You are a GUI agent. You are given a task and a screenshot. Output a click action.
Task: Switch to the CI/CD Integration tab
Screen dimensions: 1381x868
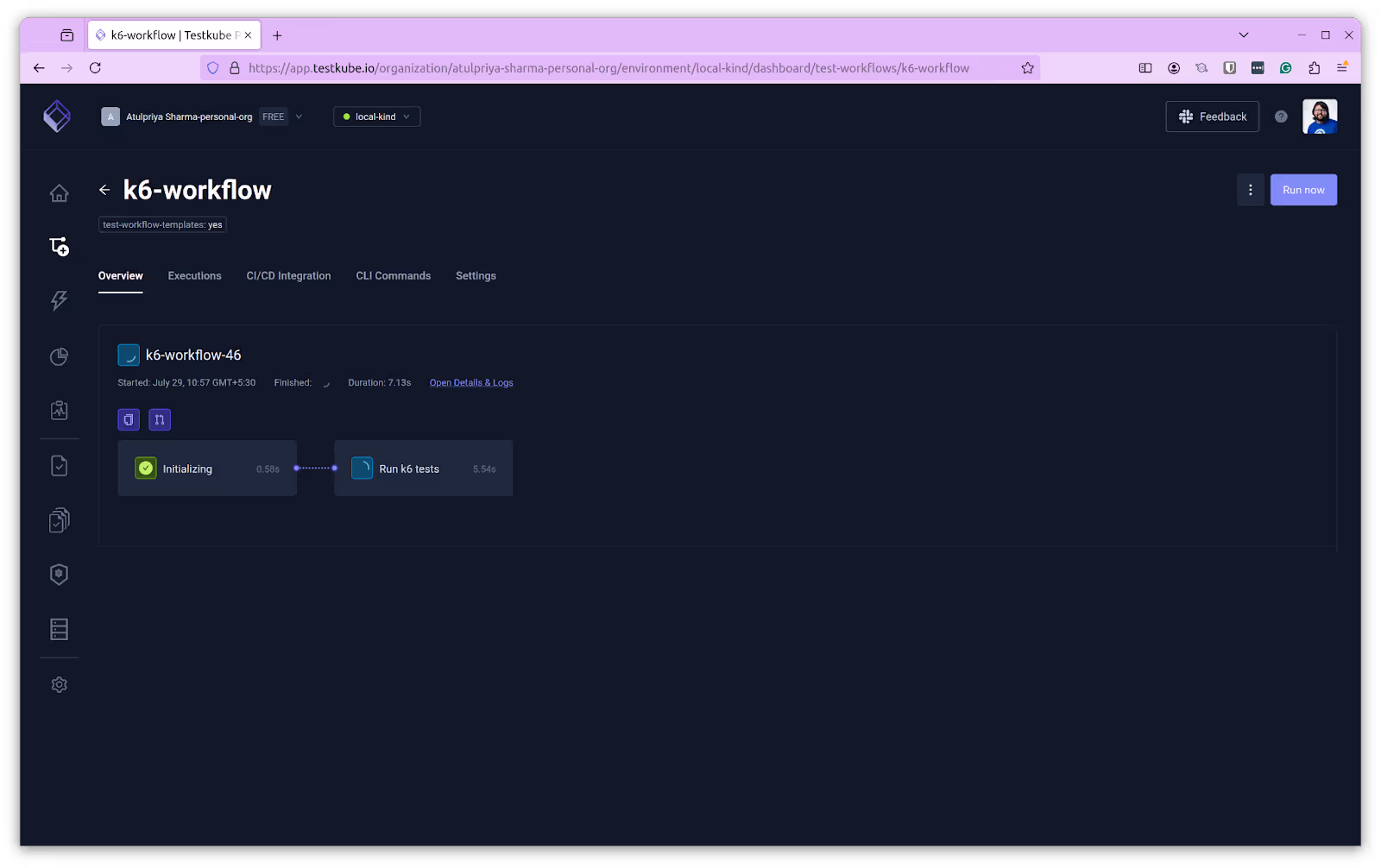[x=288, y=276]
